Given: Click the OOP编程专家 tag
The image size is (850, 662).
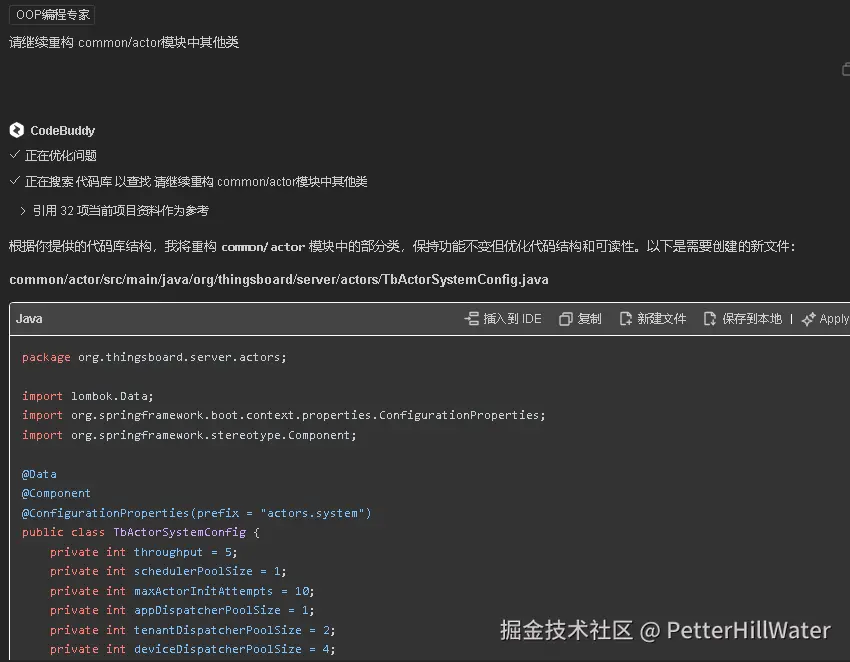Looking at the screenshot, I should coord(52,15).
